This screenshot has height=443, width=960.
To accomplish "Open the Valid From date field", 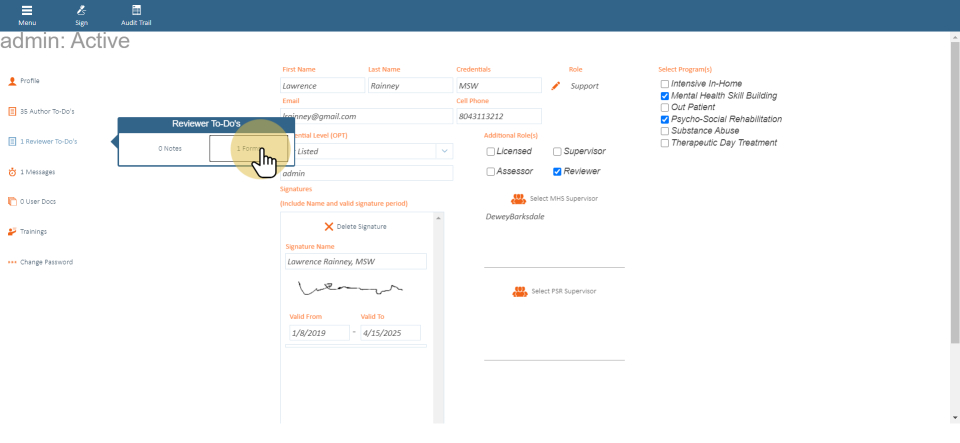I will (318, 333).
